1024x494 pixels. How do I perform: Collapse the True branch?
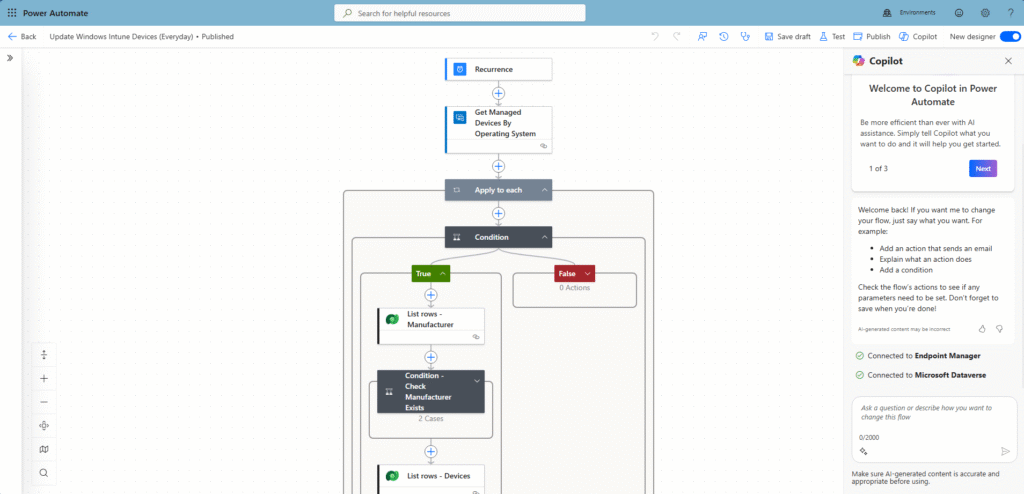click(x=443, y=273)
